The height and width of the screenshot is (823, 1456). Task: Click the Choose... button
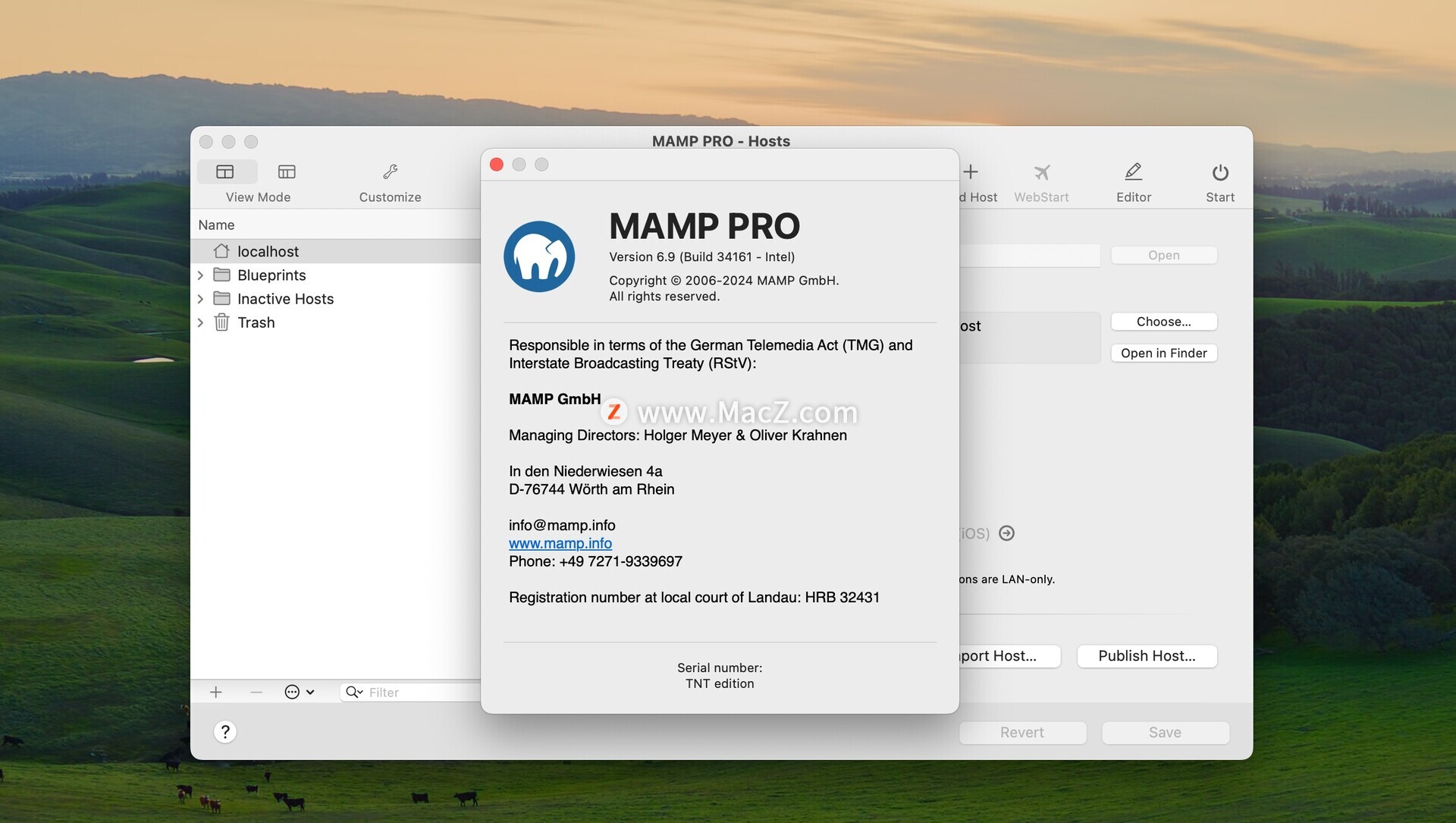tap(1164, 322)
